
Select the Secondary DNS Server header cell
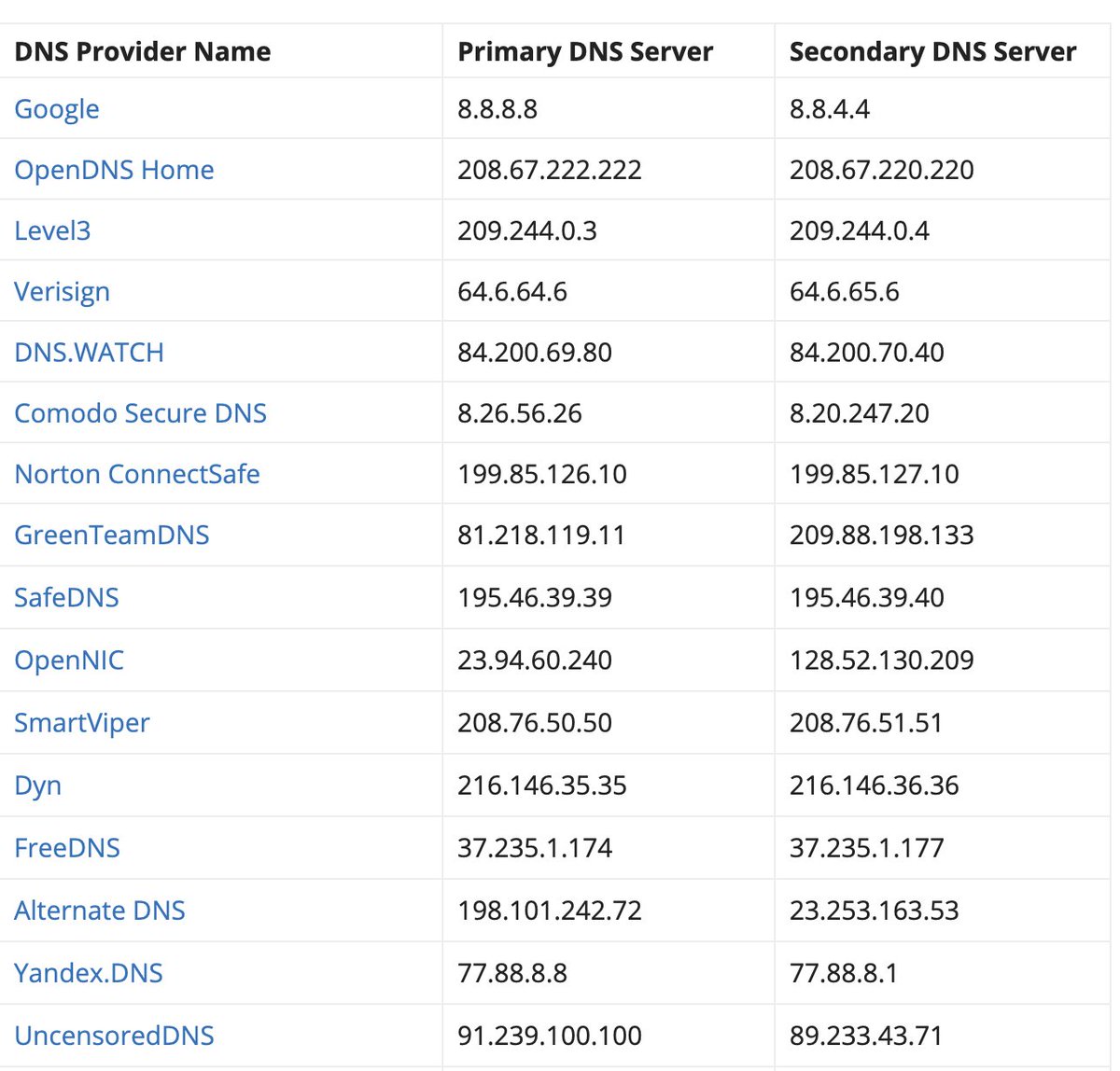(x=932, y=51)
